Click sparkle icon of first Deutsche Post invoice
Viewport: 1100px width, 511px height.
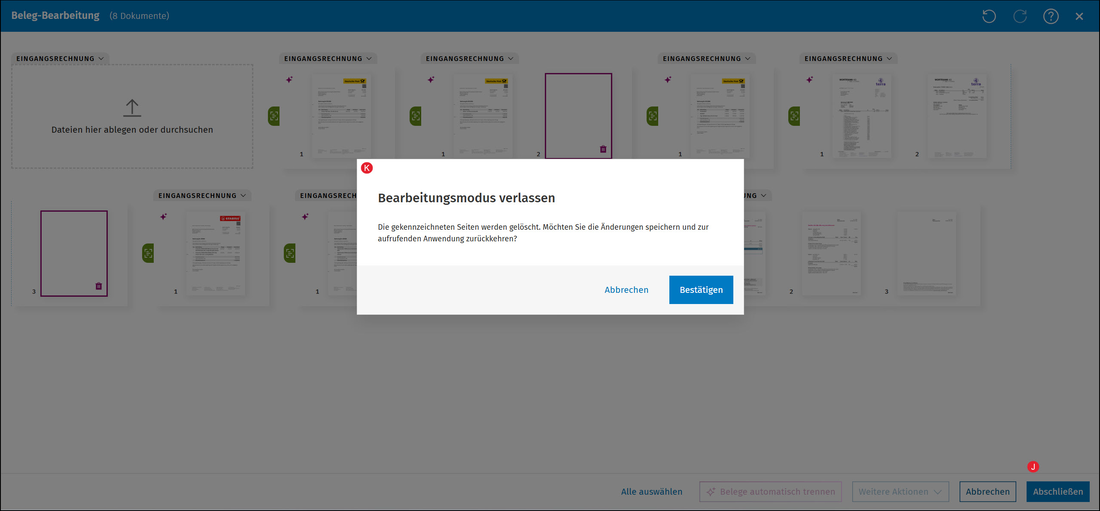[289, 80]
